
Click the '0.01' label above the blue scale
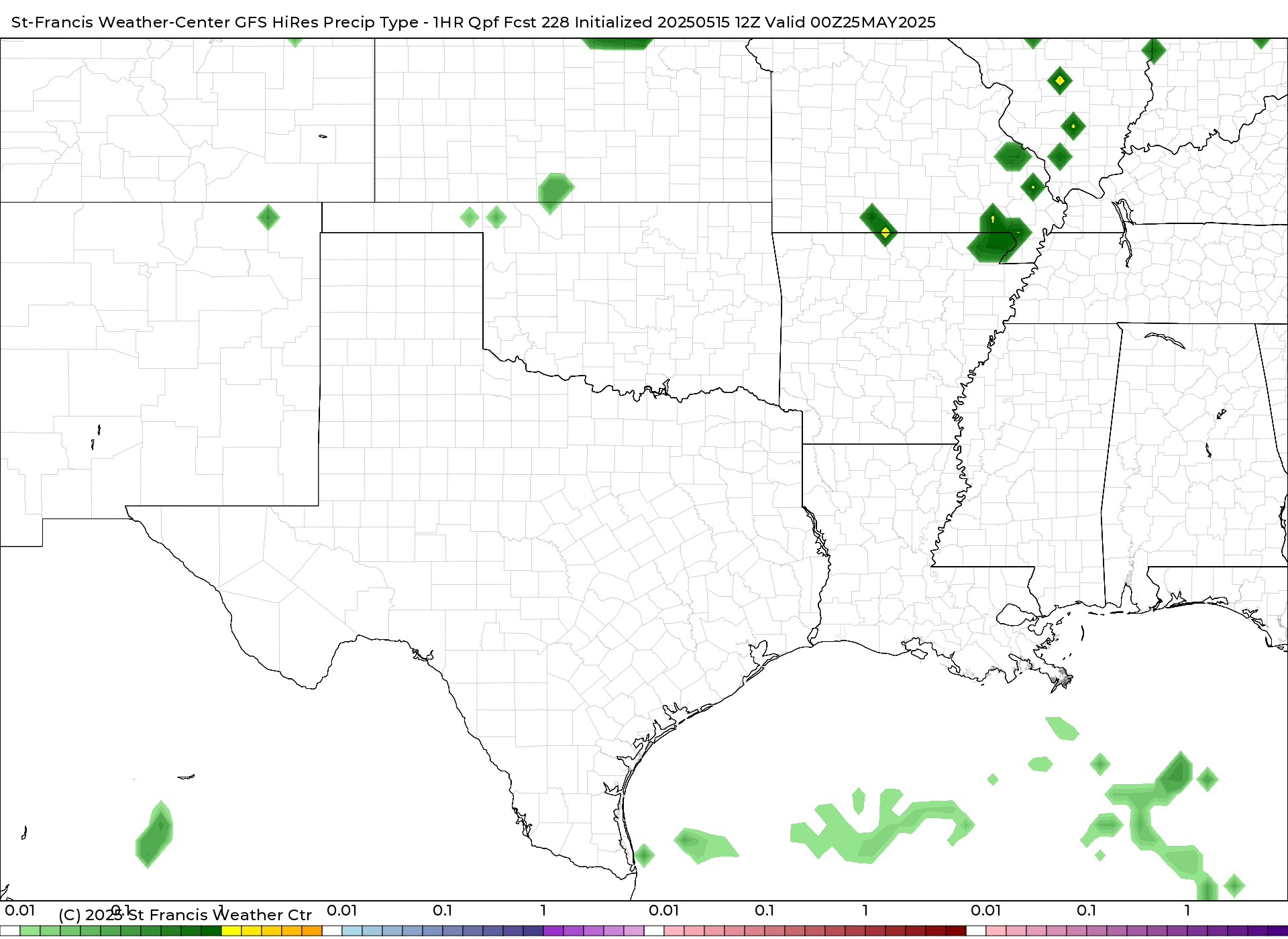342,911
